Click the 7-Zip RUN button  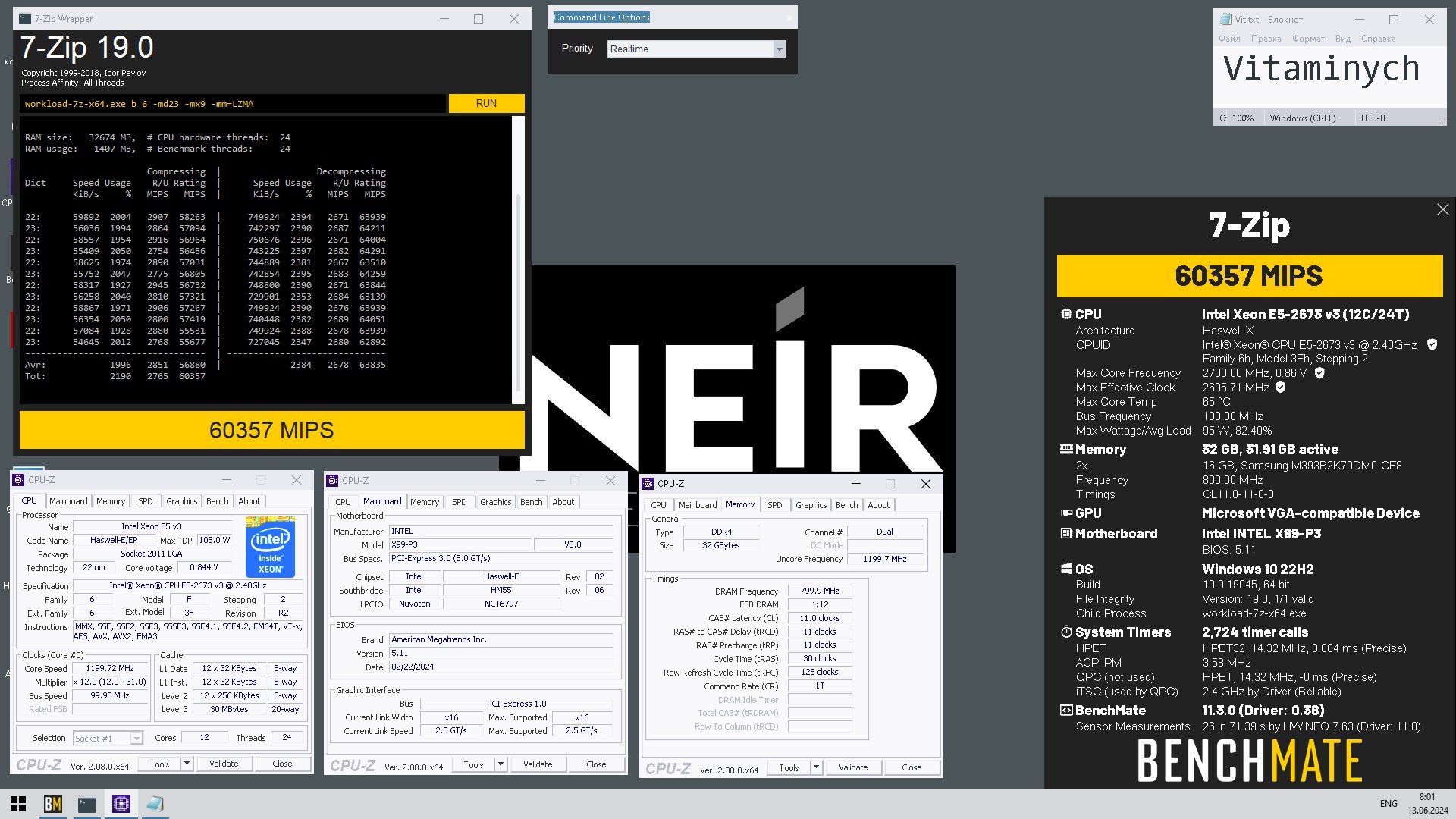486,104
